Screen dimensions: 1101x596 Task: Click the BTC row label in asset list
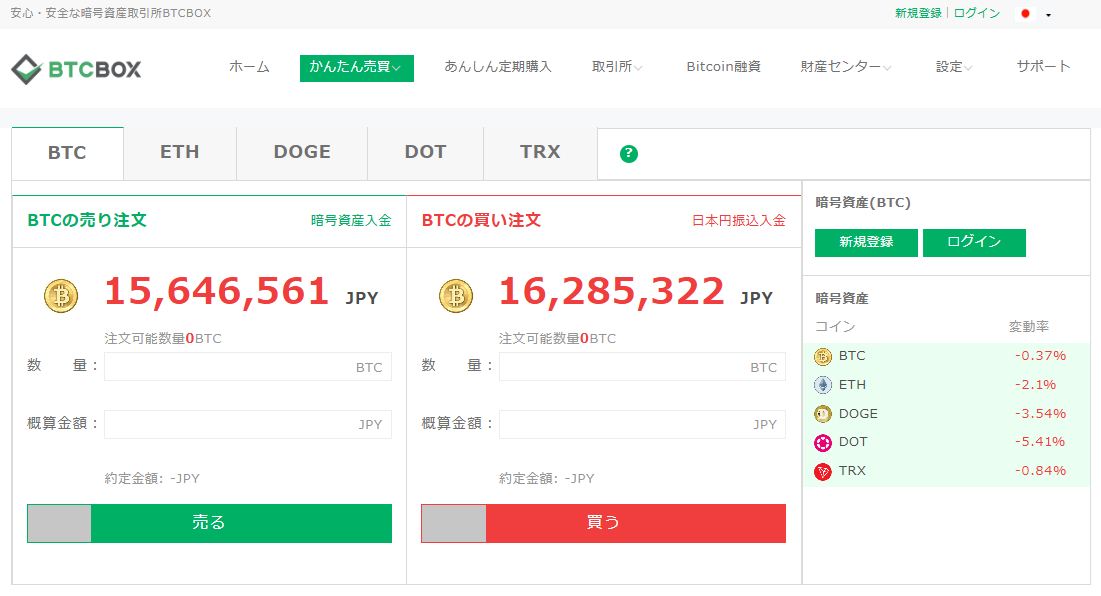852,356
